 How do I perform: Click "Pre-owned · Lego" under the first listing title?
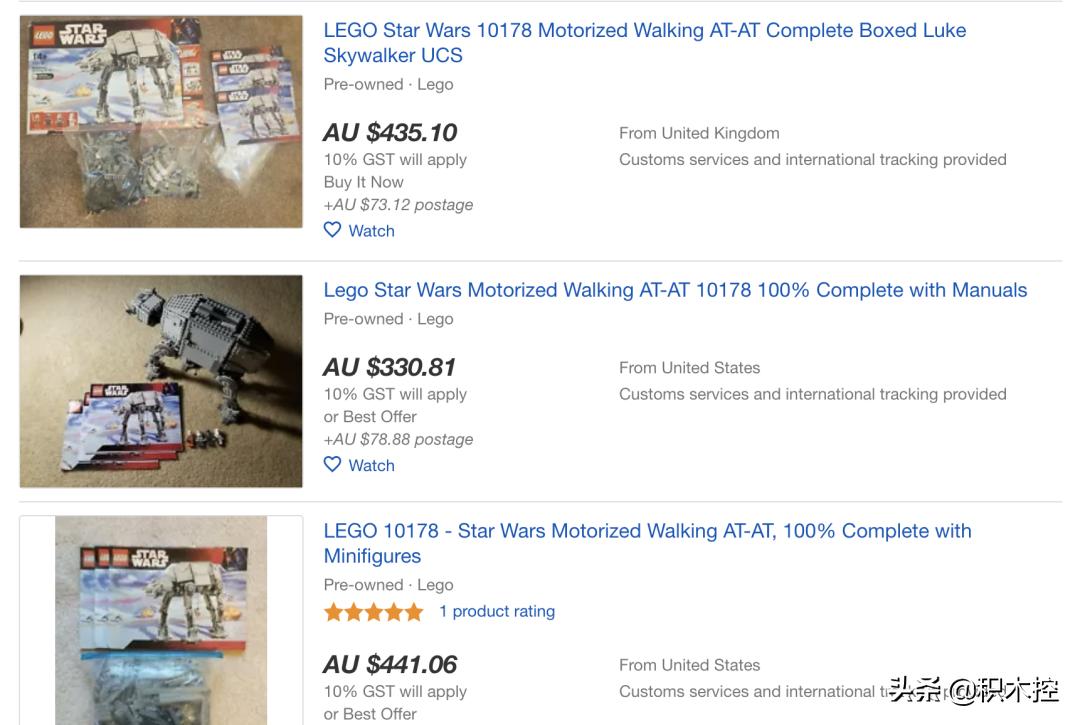[x=388, y=85]
